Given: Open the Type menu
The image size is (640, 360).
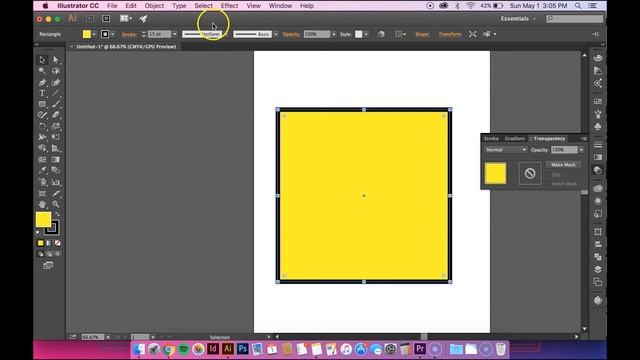Looking at the screenshot, I should coord(179,6).
